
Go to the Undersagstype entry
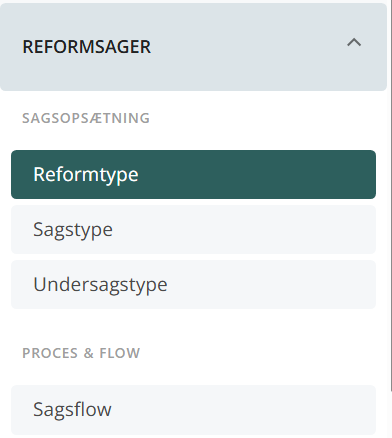coord(193,284)
